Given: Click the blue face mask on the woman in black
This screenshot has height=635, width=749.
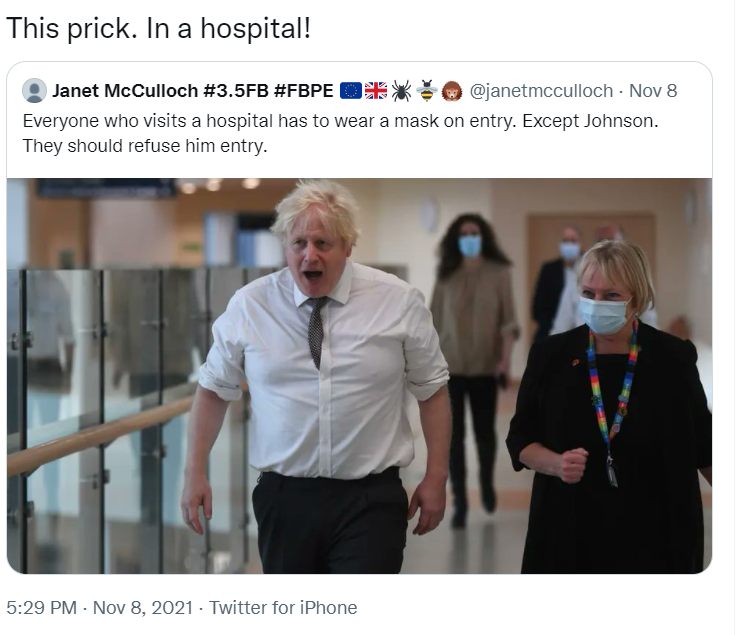Looking at the screenshot, I should point(603,315).
